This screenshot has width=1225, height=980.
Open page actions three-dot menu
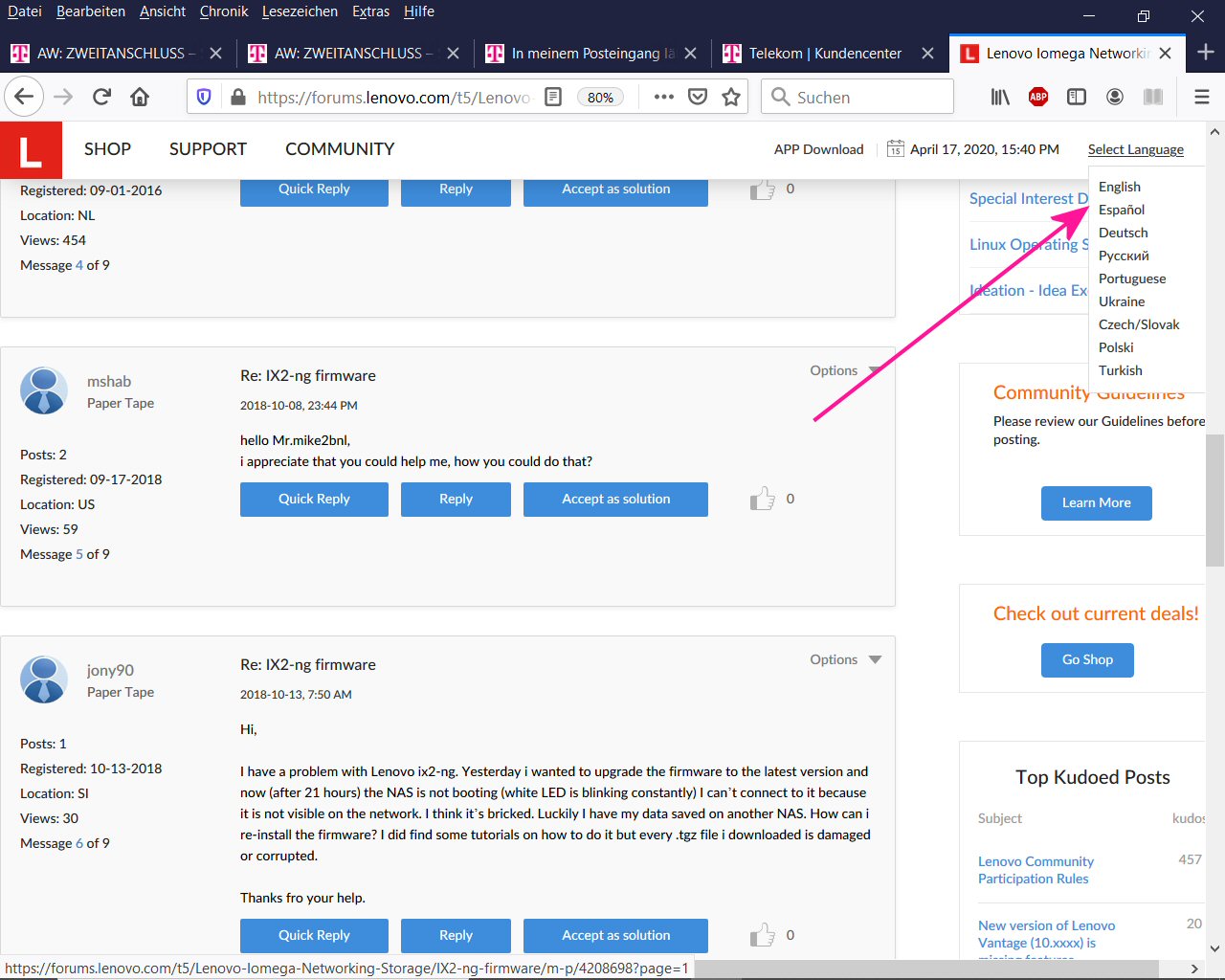pyautogui.click(x=663, y=97)
